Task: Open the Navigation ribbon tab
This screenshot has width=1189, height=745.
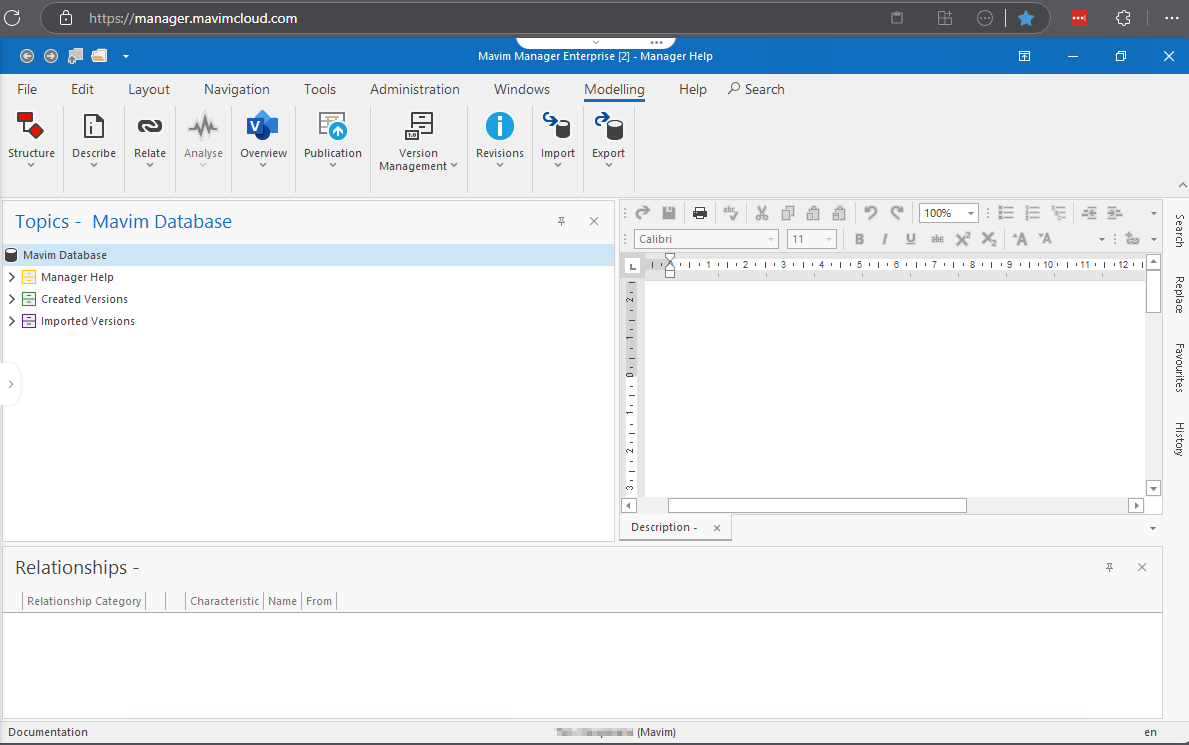Action: [x=237, y=90]
